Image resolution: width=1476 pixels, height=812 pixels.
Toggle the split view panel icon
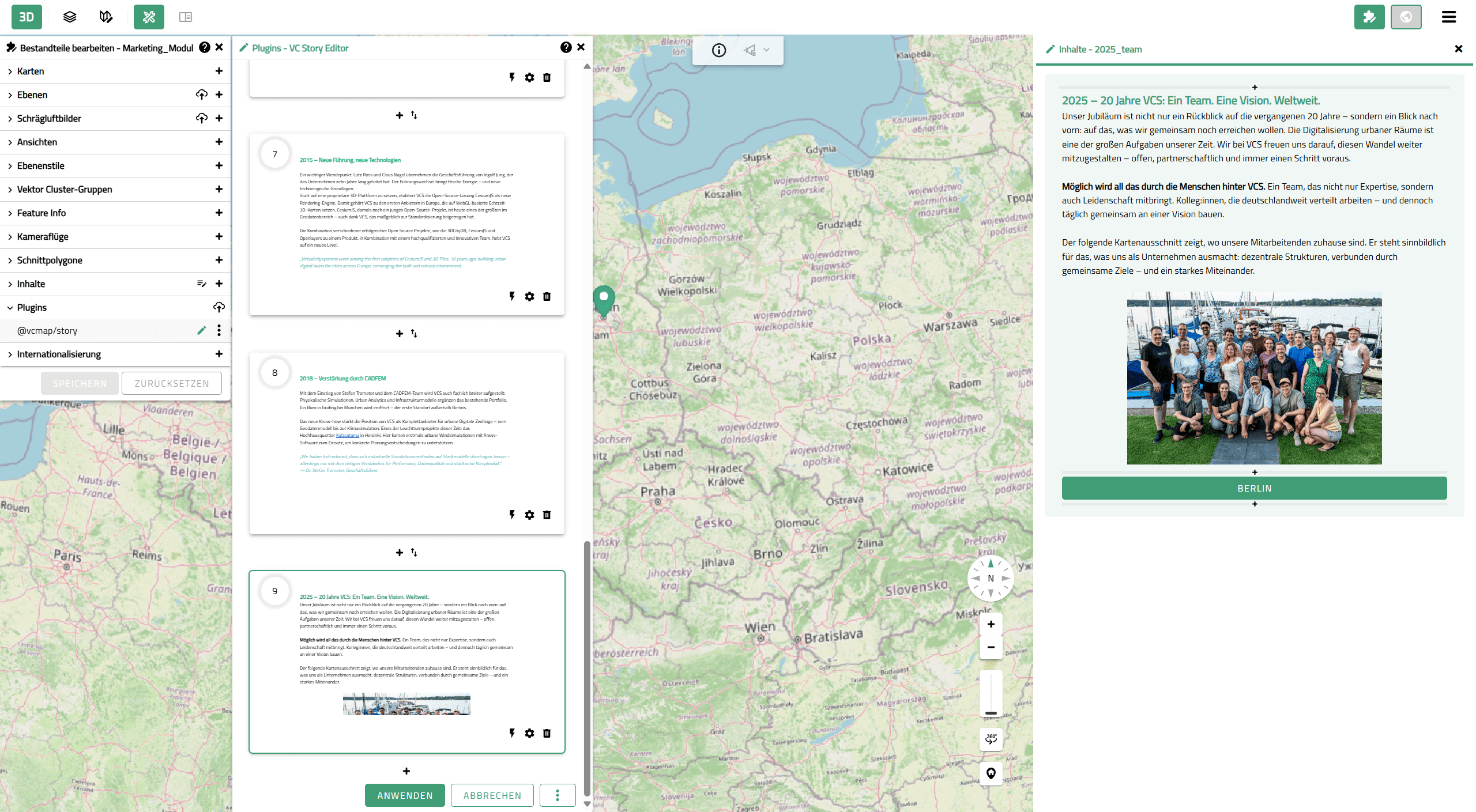[x=185, y=17]
